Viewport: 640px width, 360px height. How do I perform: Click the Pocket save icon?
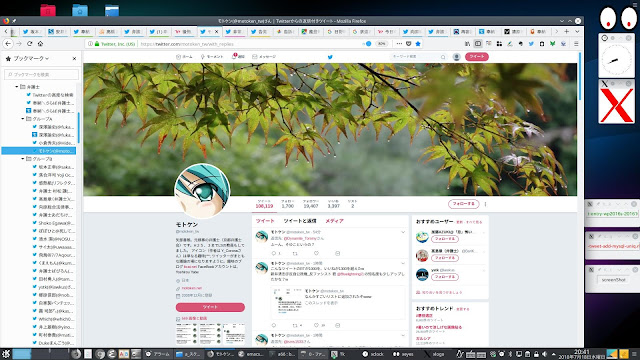pos(409,44)
